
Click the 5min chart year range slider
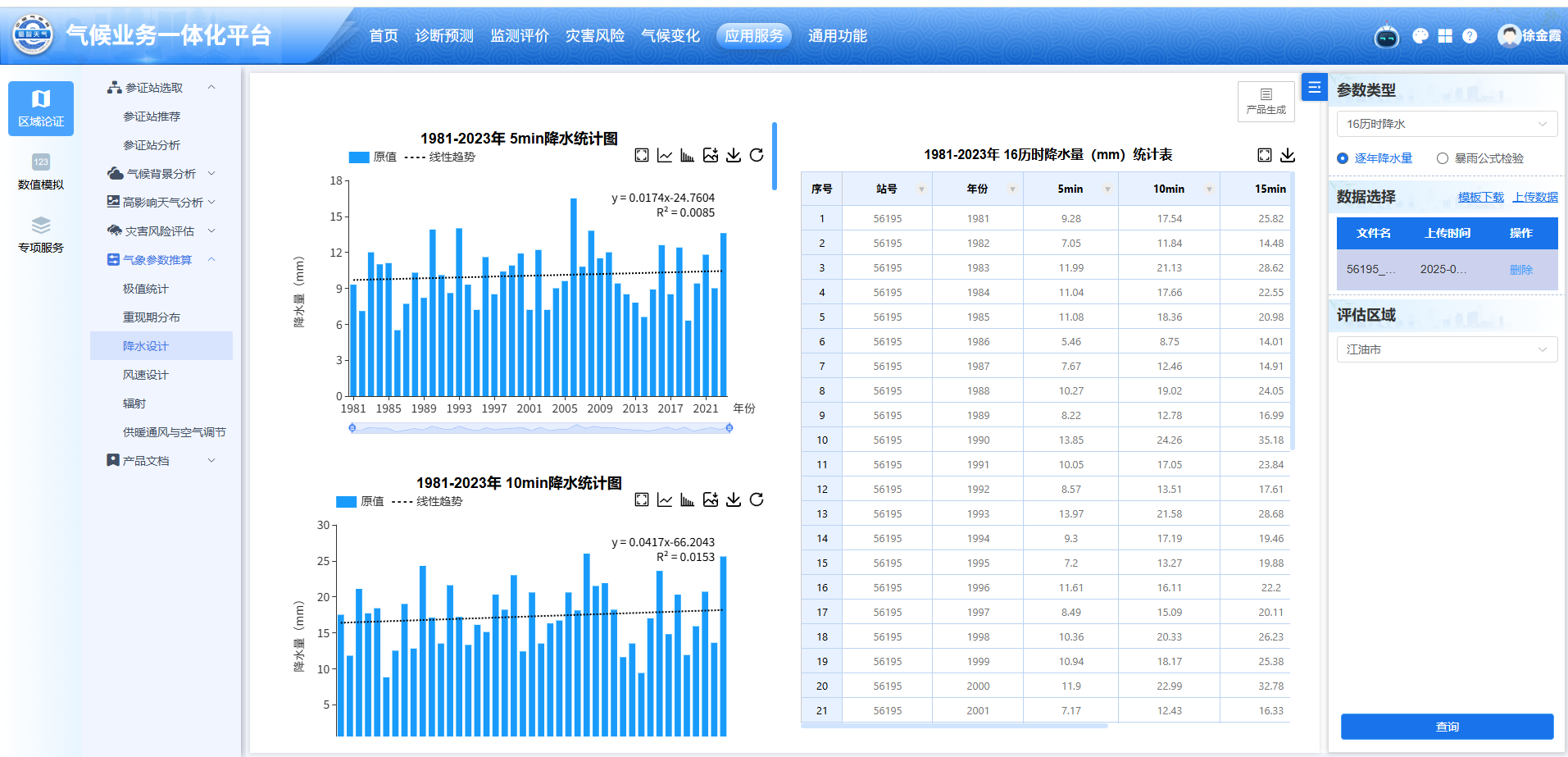pyautogui.click(x=541, y=427)
